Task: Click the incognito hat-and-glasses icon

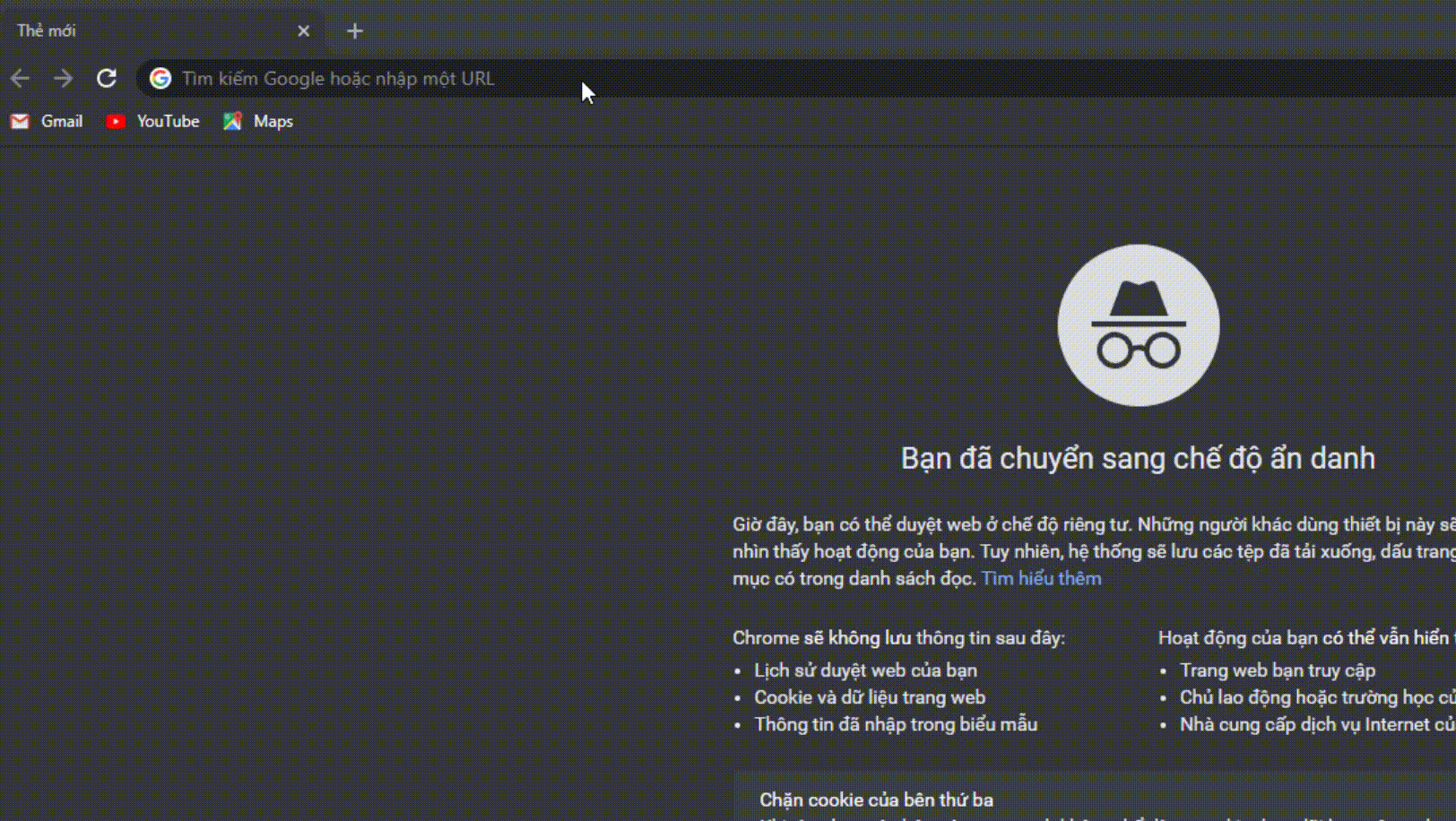Action: [1138, 325]
